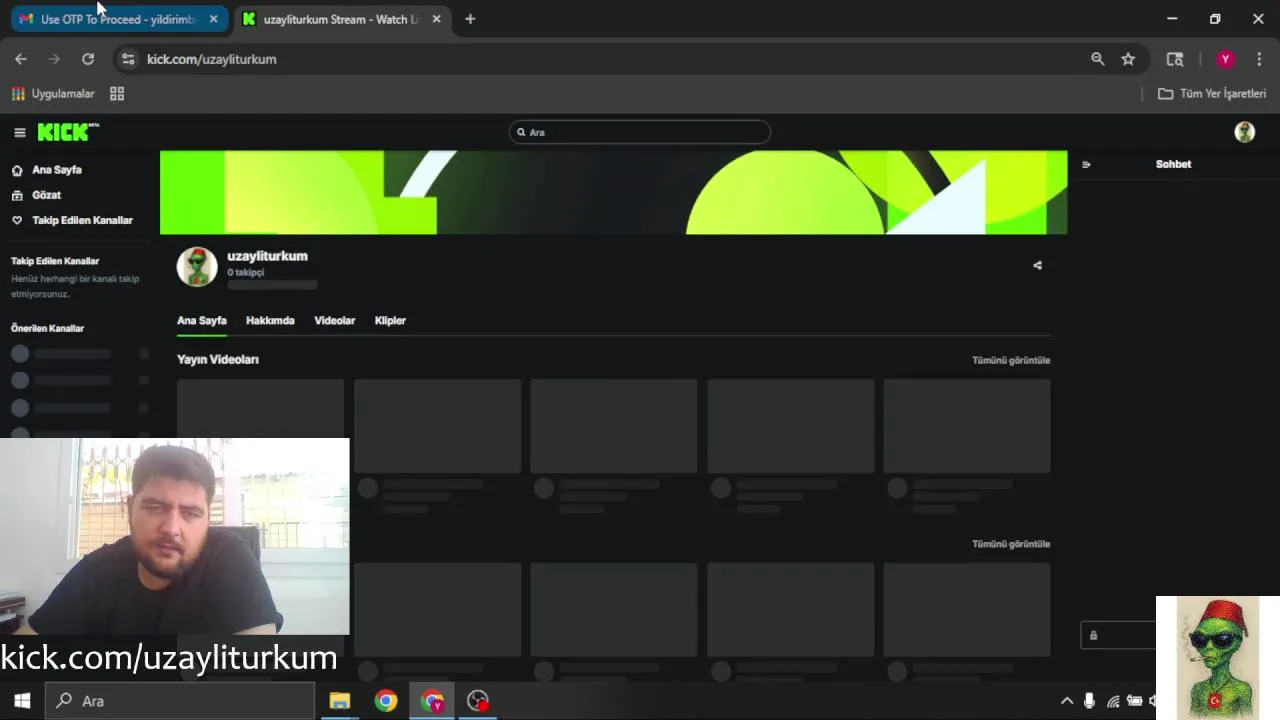The height and width of the screenshot is (720, 1280).
Task: Click the site information icon in address bar
Action: [x=128, y=59]
